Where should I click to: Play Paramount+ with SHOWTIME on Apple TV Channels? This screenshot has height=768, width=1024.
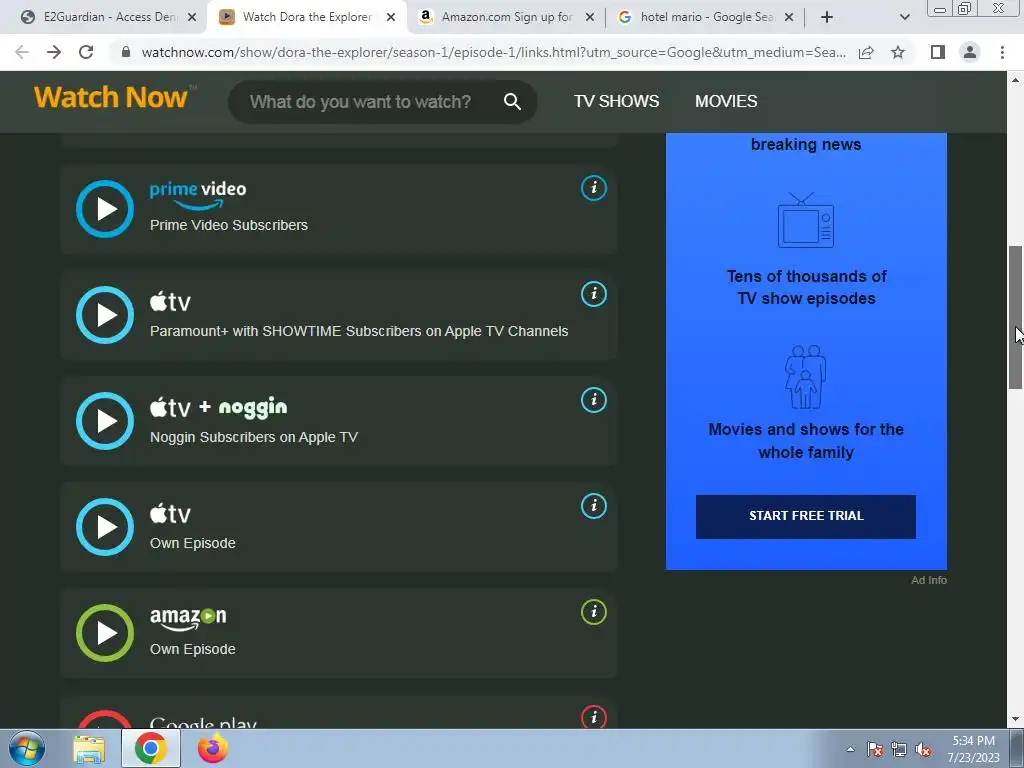(104, 315)
